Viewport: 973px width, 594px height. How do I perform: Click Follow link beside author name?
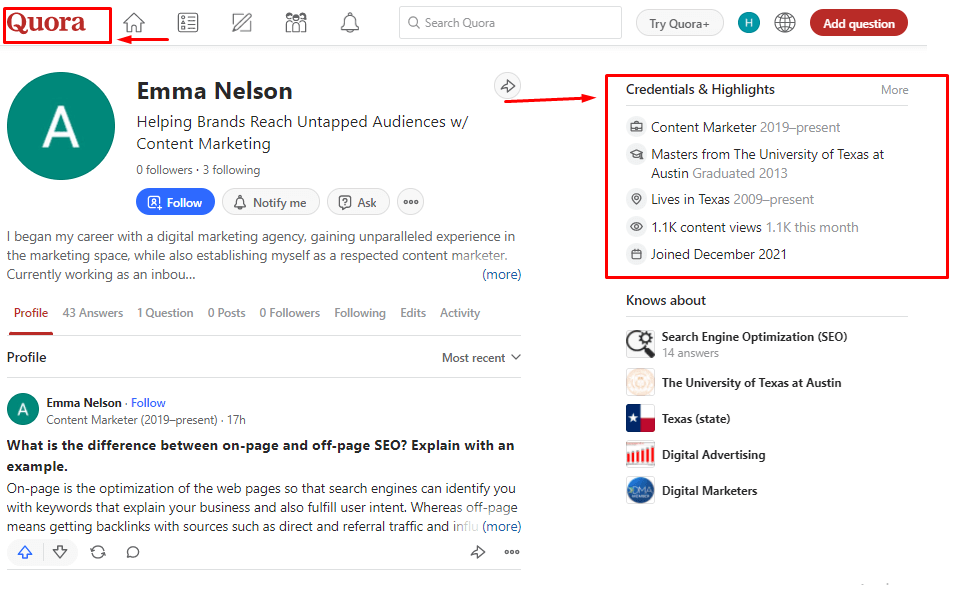coord(148,403)
